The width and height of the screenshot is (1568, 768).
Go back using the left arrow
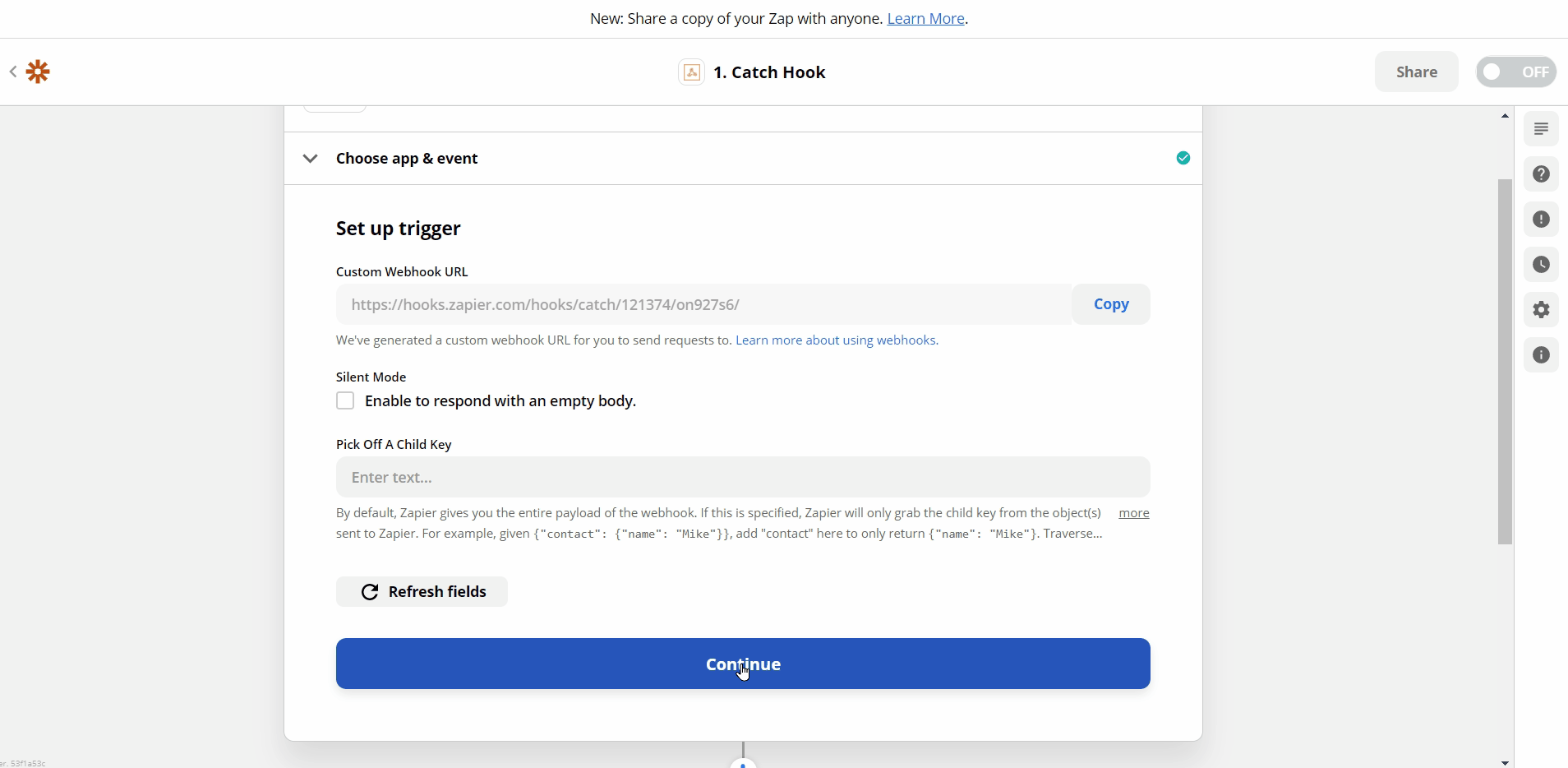pos(13,72)
